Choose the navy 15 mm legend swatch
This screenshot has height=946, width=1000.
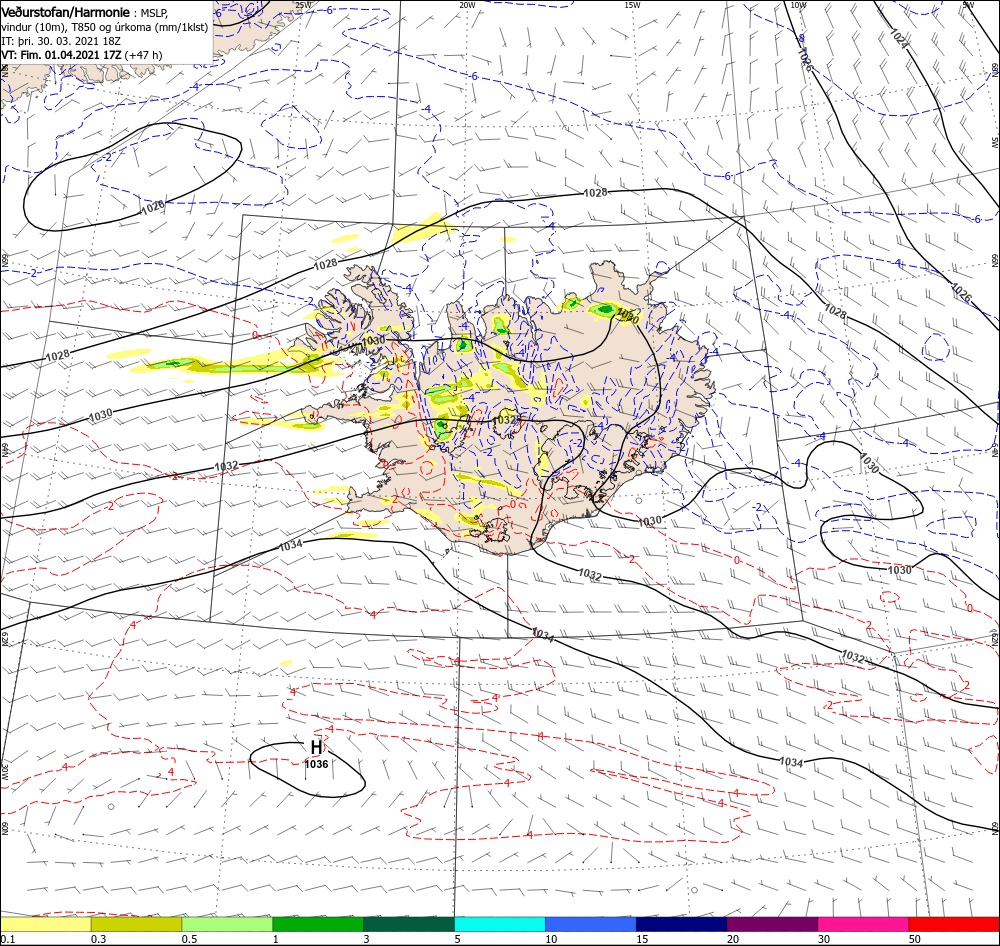tap(681, 924)
